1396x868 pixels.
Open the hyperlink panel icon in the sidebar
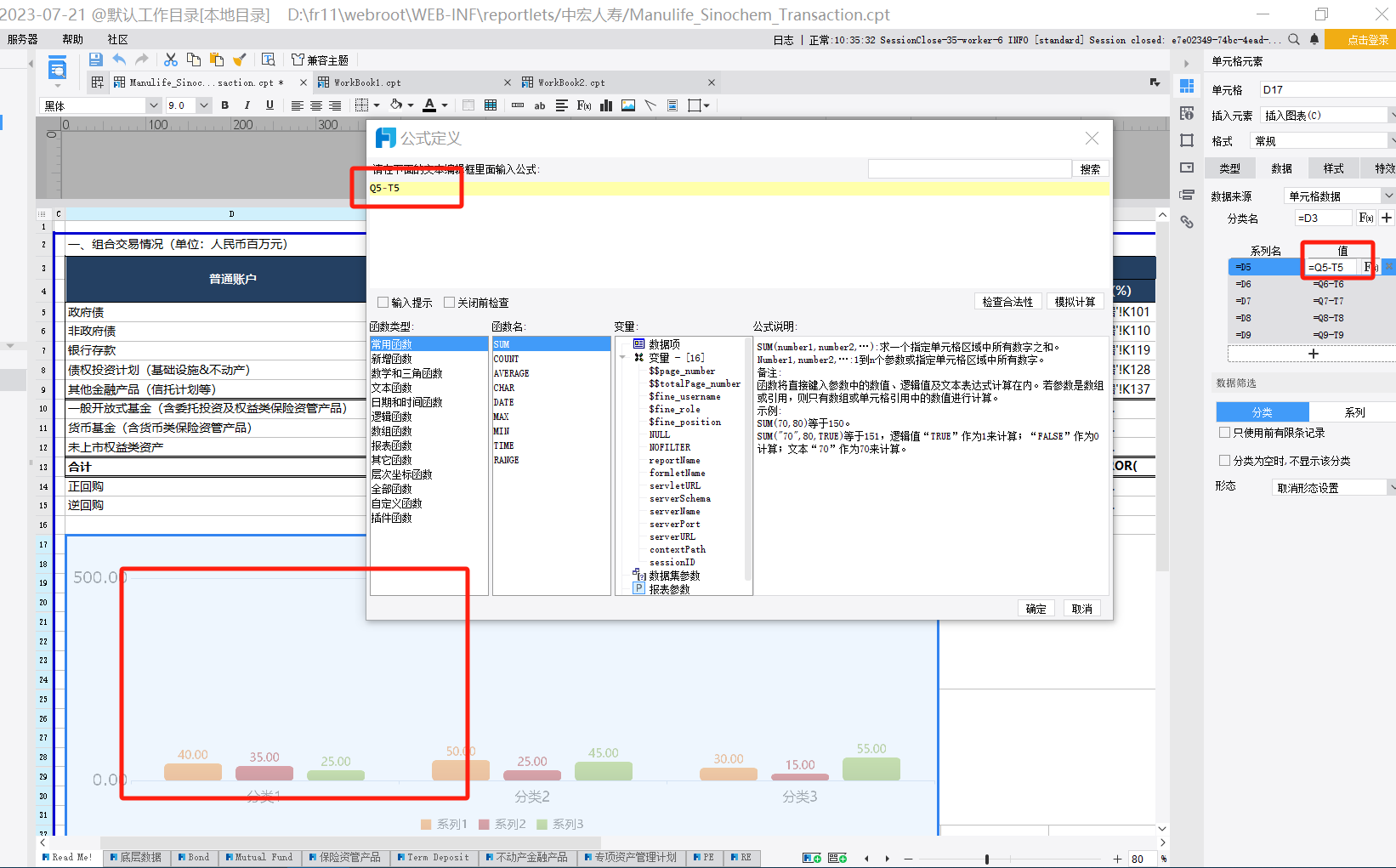click(x=1187, y=222)
